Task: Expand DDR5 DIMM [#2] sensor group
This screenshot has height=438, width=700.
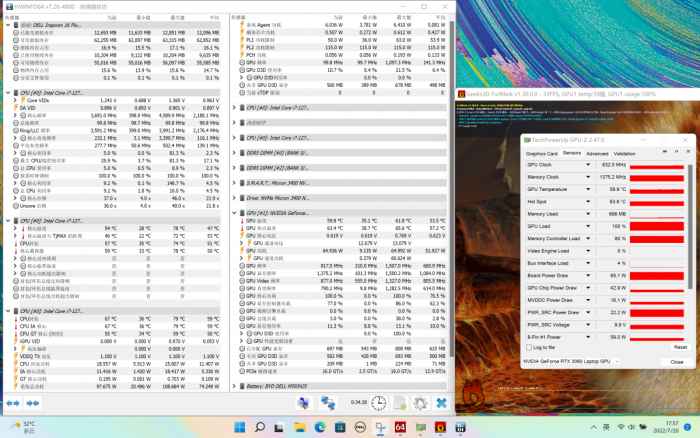Action: click(x=234, y=168)
